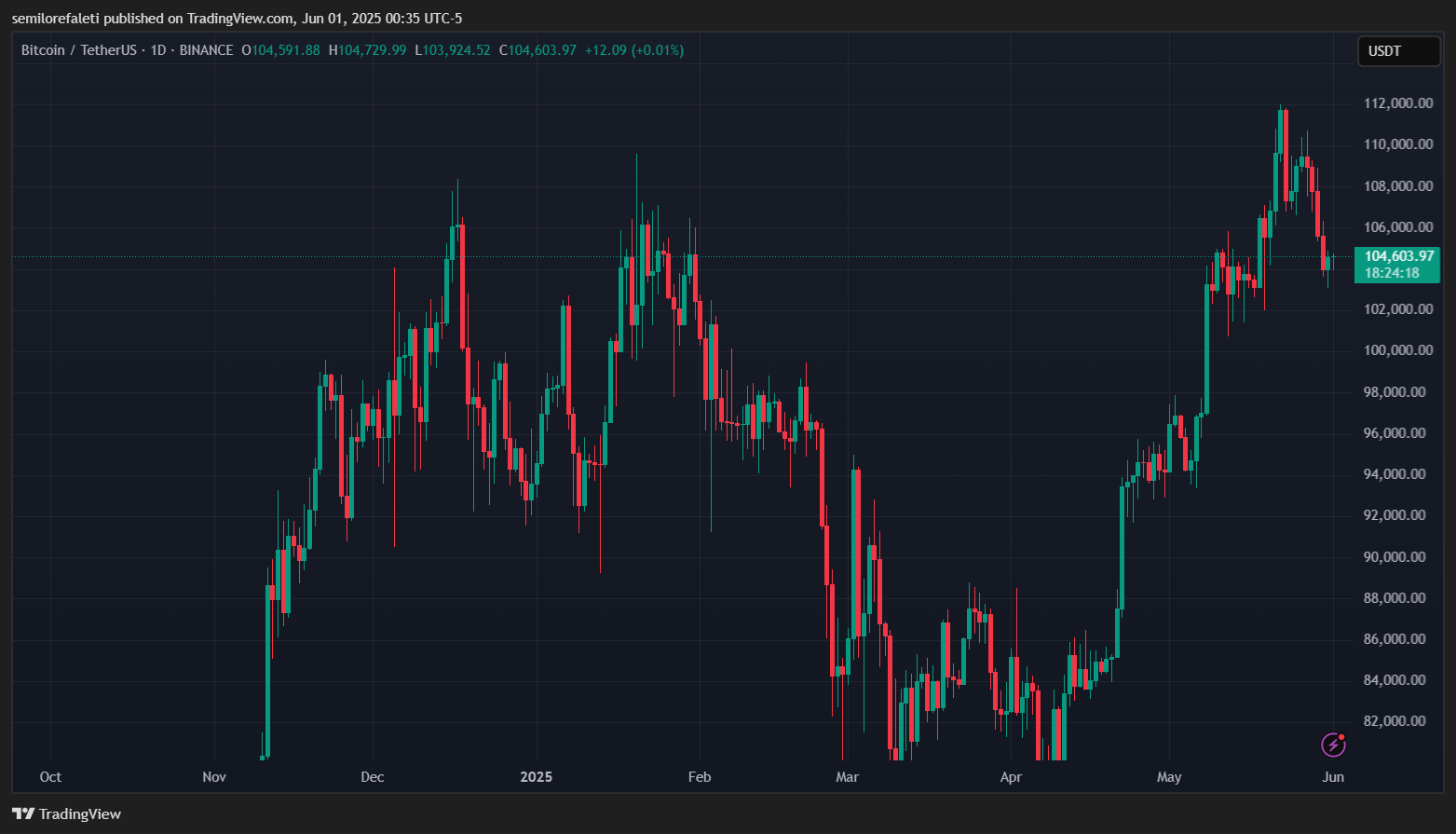
Task: Select the high value H104,729.99
Action: tap(367, 50)
